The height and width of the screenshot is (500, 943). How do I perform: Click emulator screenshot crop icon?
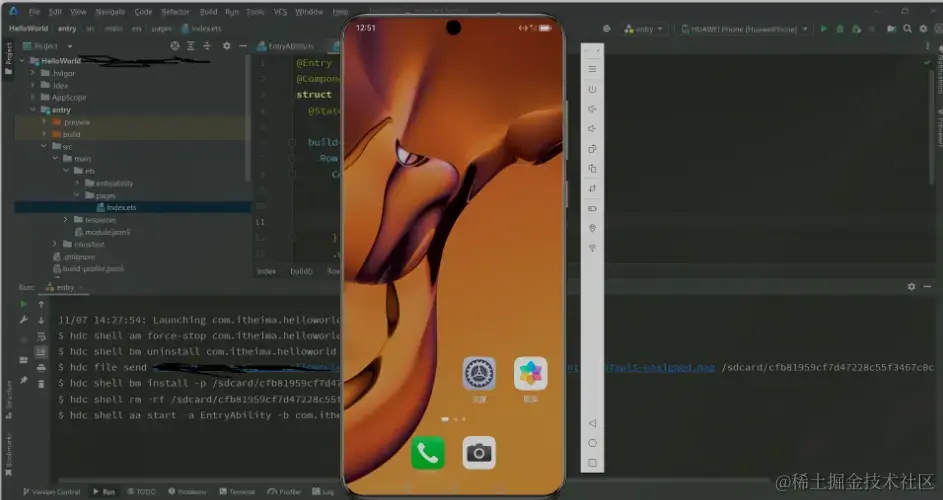click(x=592, y=188)
